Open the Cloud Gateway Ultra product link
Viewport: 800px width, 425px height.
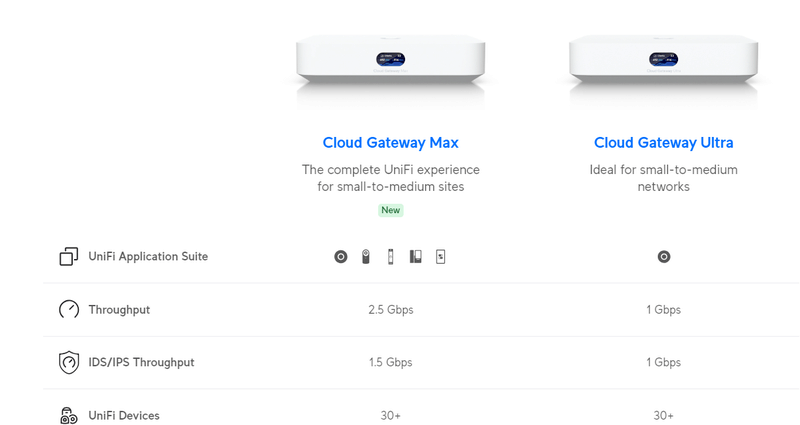coord(663,142)
